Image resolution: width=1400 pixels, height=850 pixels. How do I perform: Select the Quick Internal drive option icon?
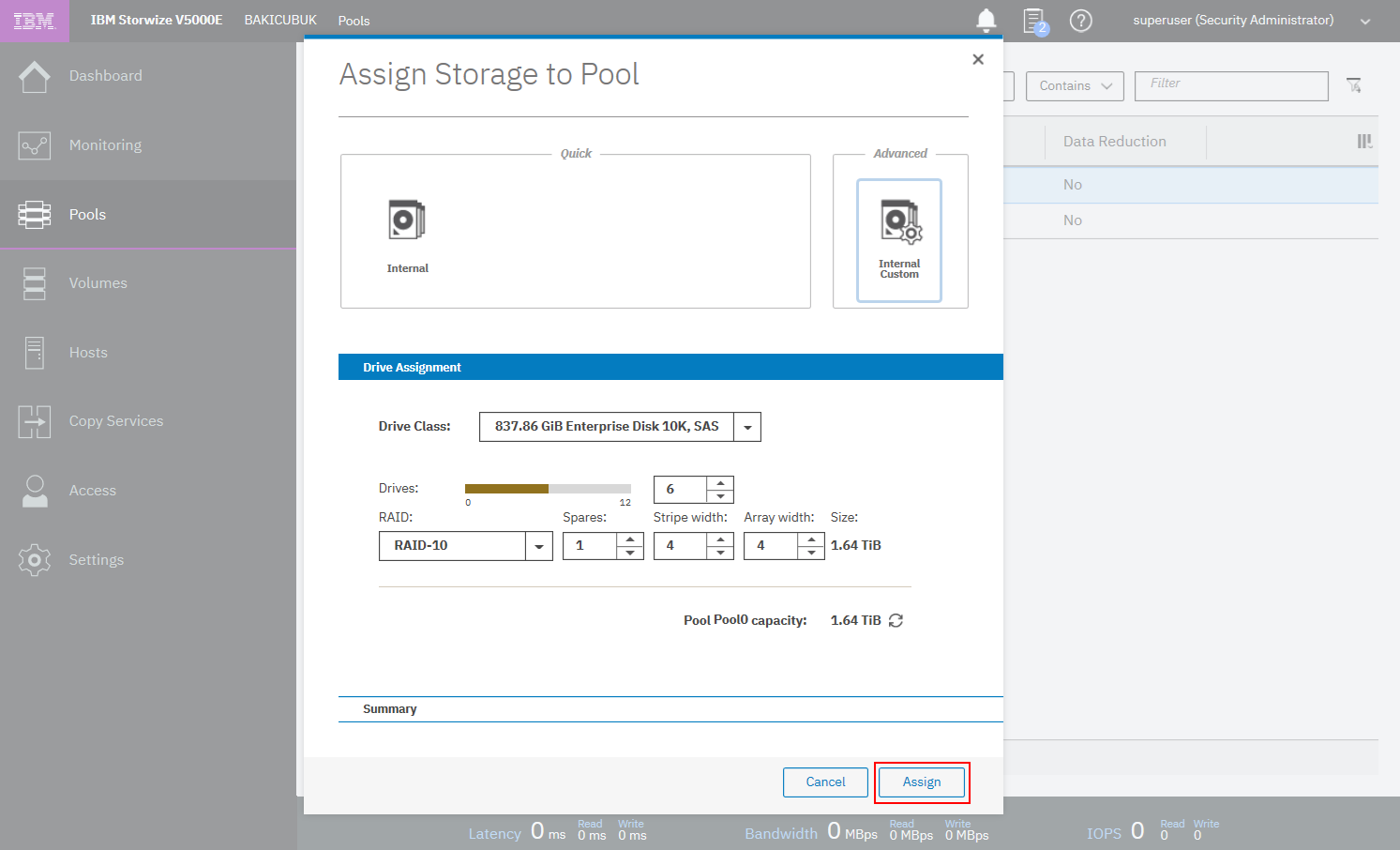pyautogui.click(x=407, y=220)
